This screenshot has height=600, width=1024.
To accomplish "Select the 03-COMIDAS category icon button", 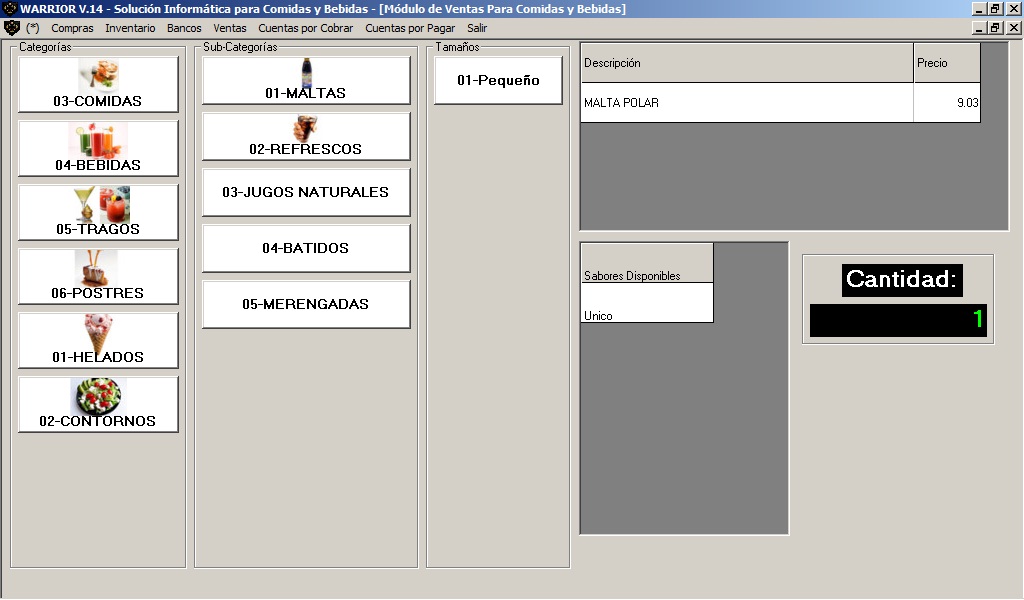I will tap(98, 84).
